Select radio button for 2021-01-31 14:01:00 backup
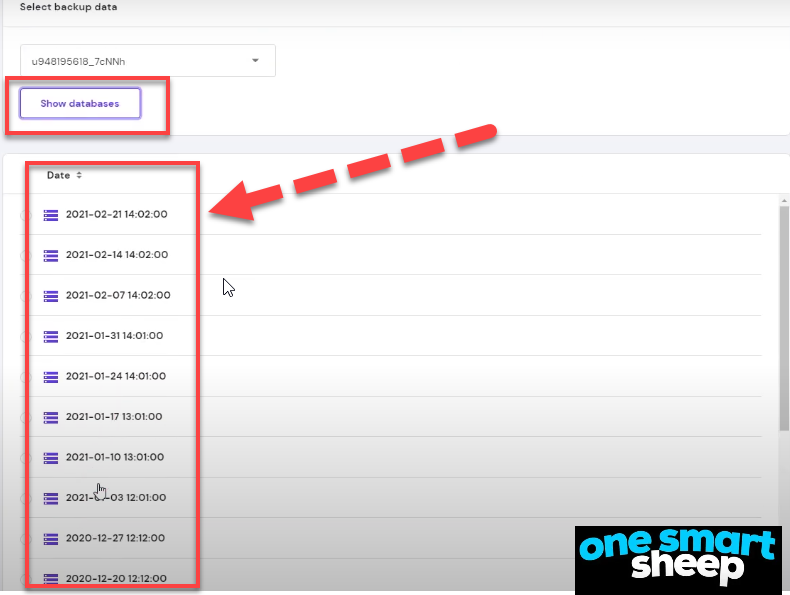 (x=25, y=337)
